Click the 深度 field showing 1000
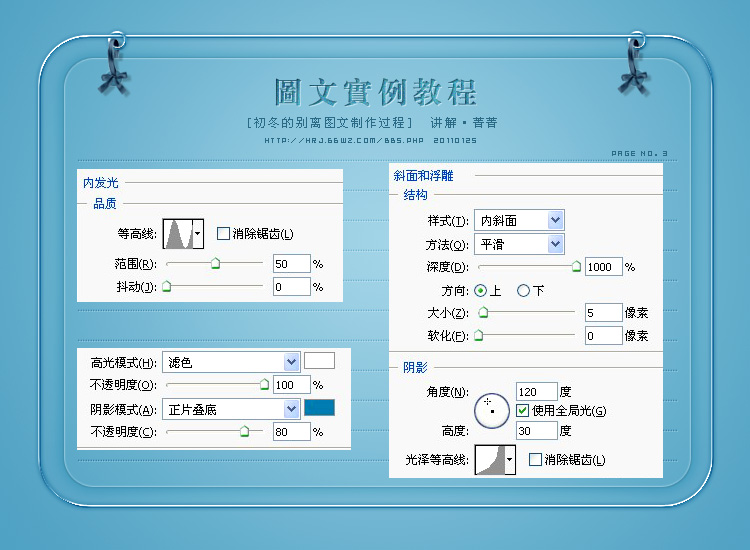The width and height of the screenshot is (750, 550). click(604, 266)
